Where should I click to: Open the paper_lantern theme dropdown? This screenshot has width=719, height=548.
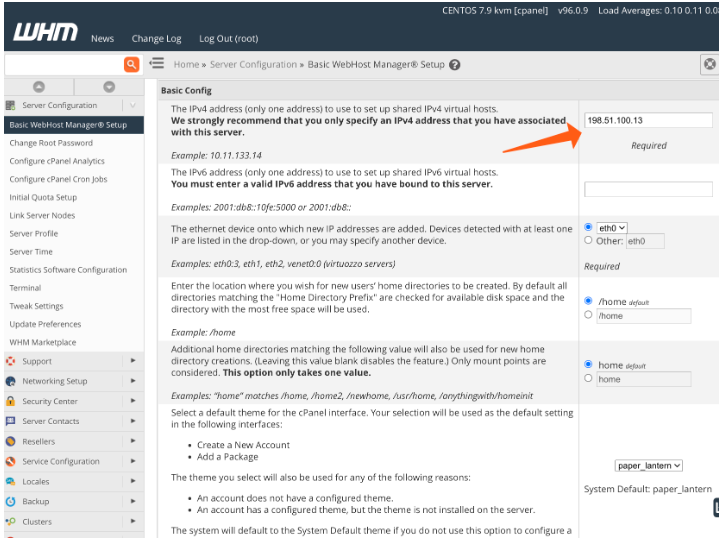pyautogui.click(x=649, y=465)
